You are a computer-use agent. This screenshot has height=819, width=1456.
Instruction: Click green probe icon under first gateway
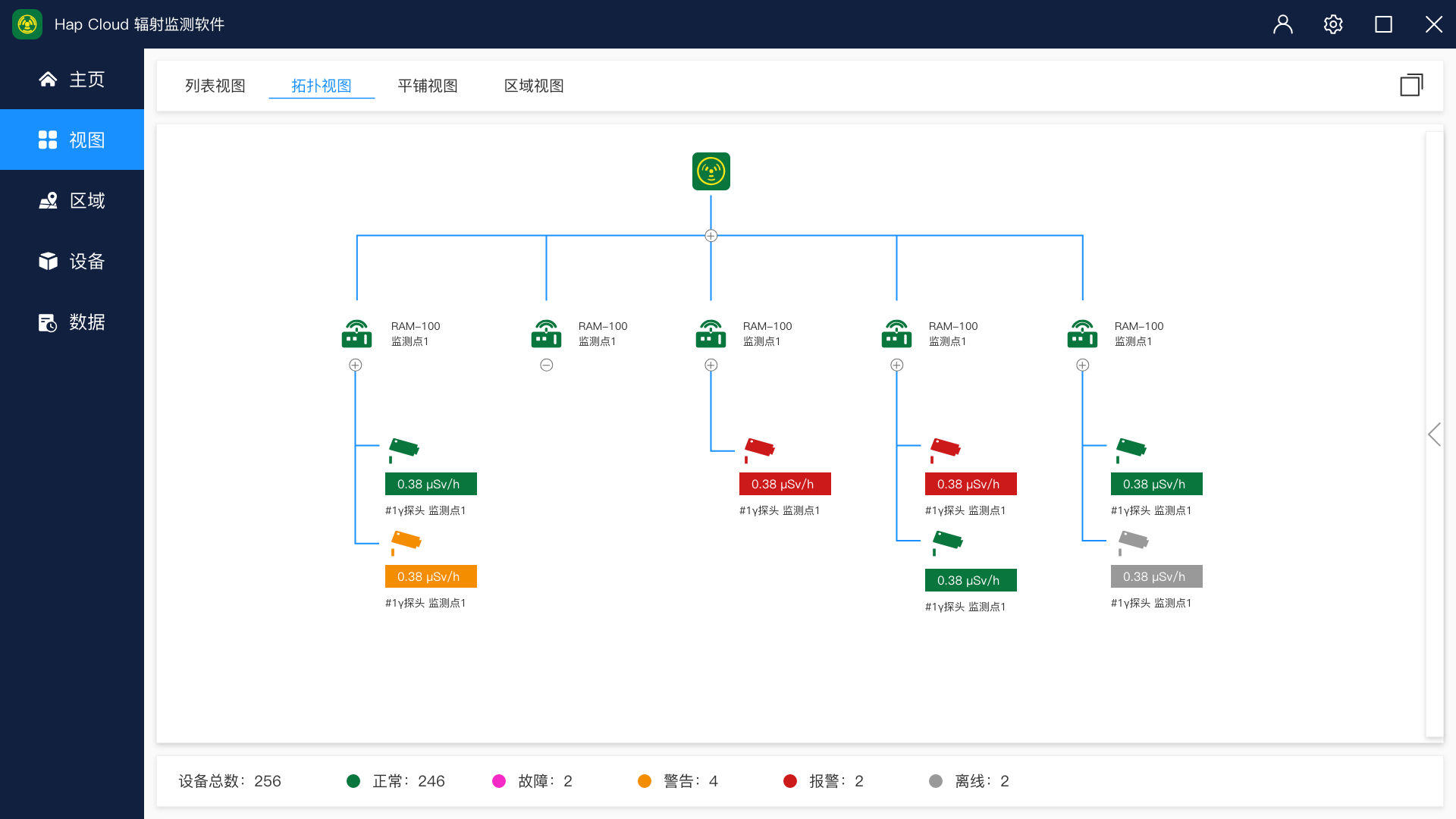click(403, 450)
